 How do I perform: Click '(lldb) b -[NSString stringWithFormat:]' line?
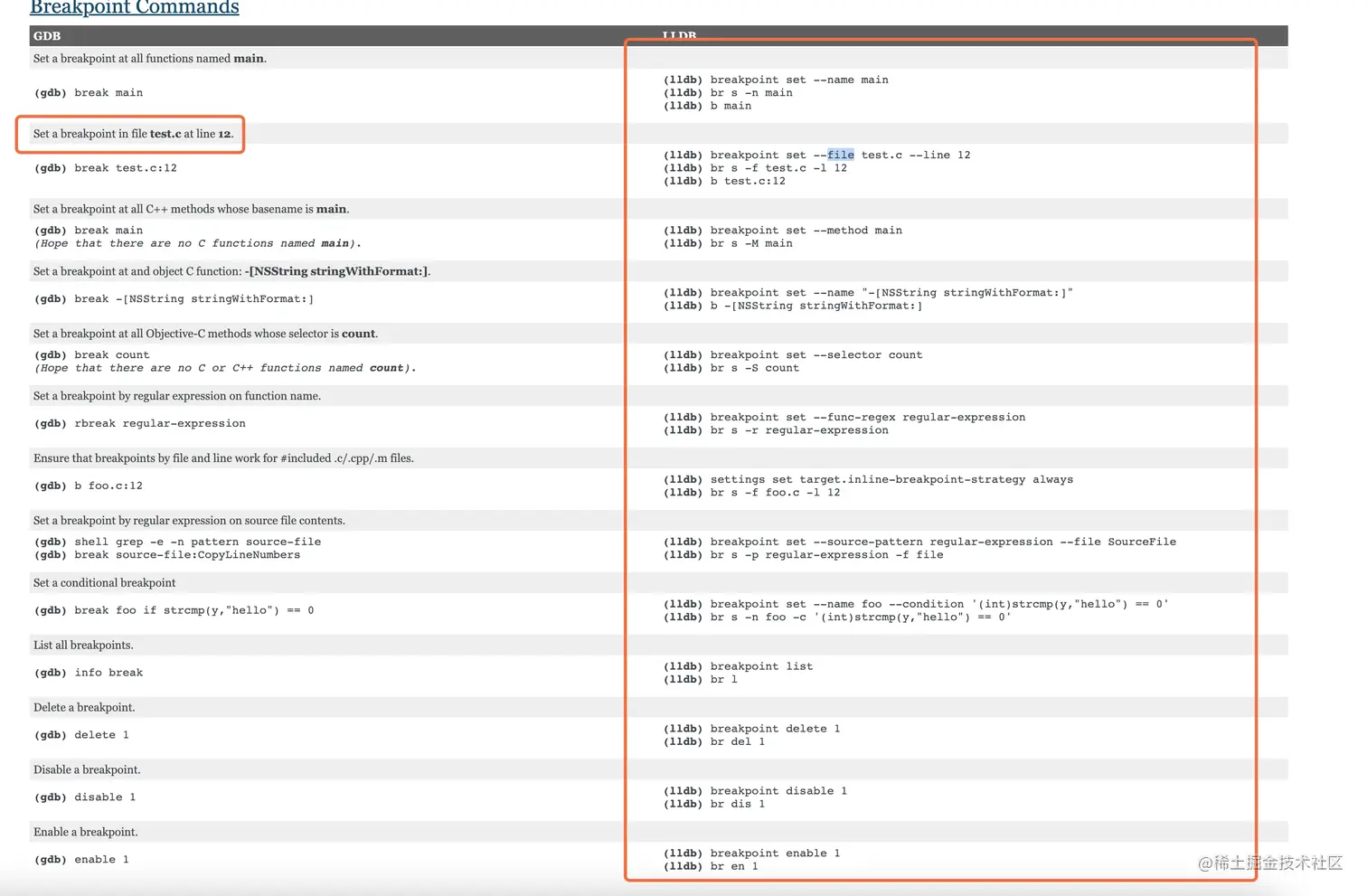(x=793, y=306)
